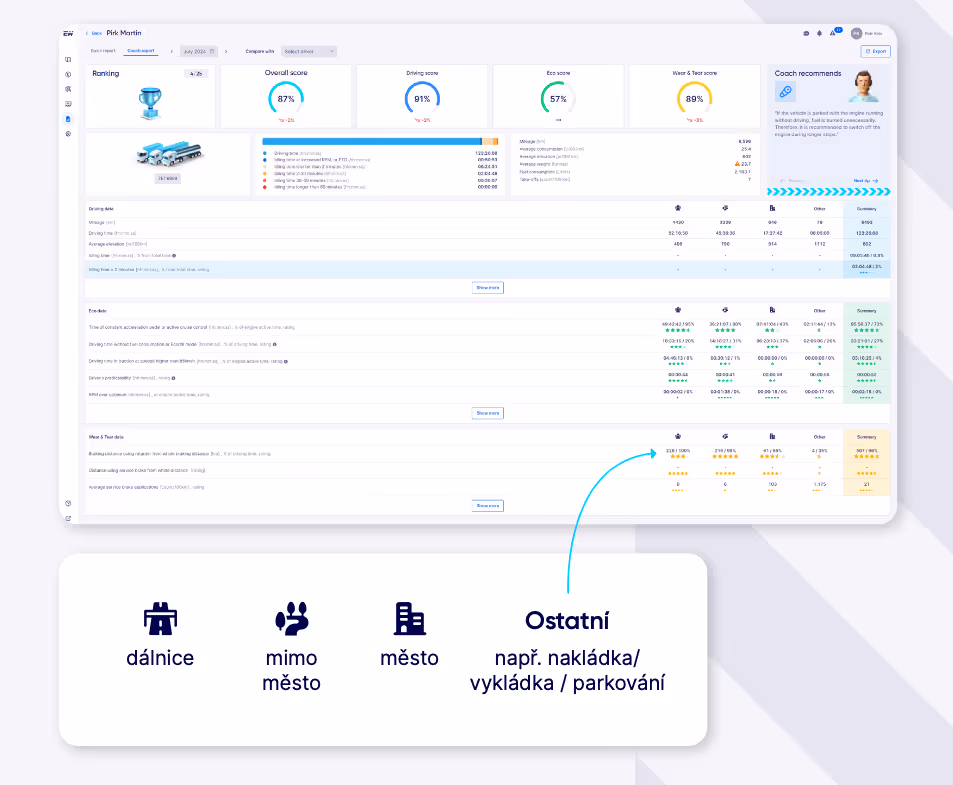This screenshot has width=953, height=785.
Task: Open the user avatar profile menu
Action: coord(856,33)
